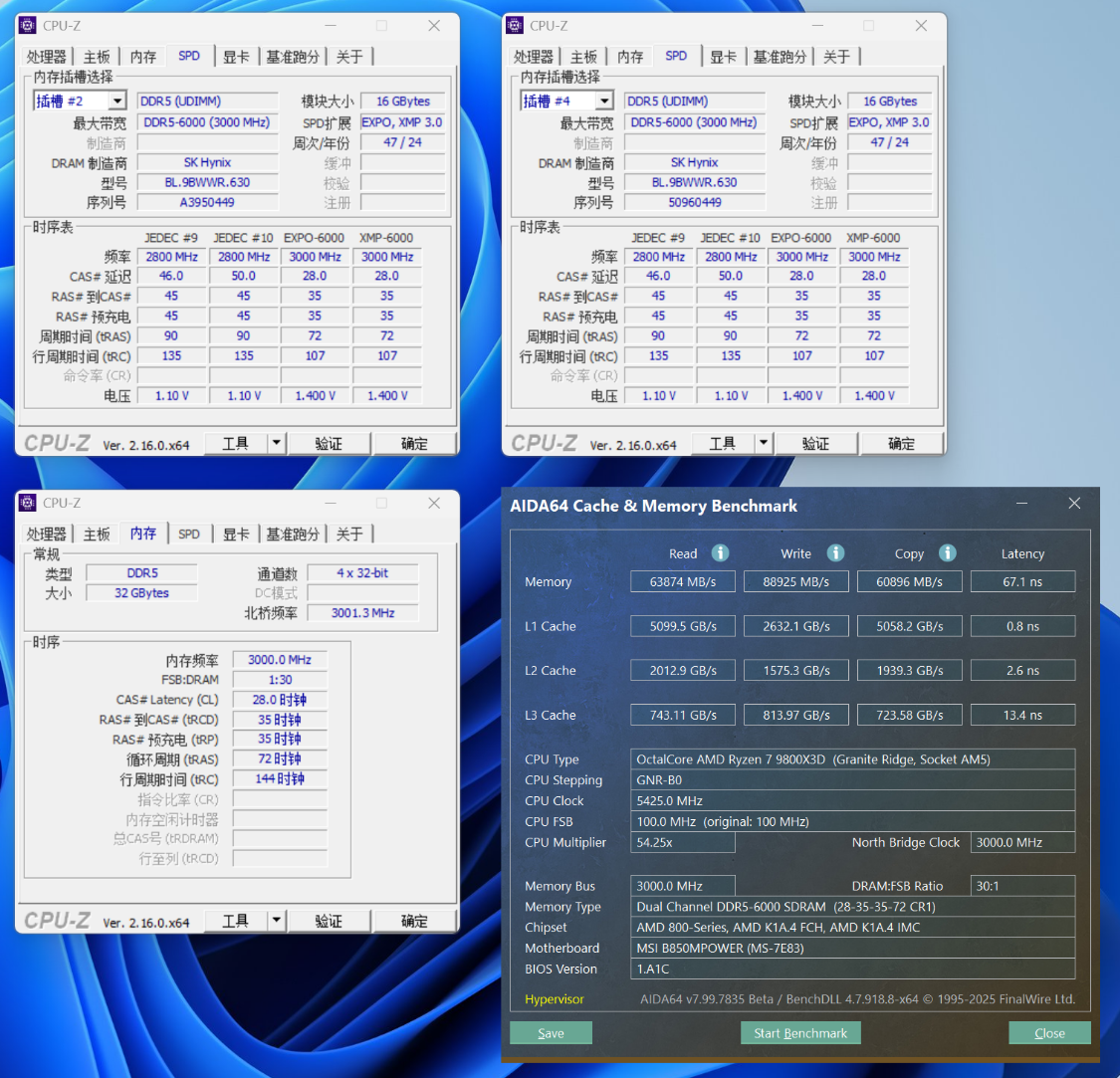This screenshot has width=1120, height=1078.
Task: Open 关于 tab in slot #4 window
Action: point(836,57)
